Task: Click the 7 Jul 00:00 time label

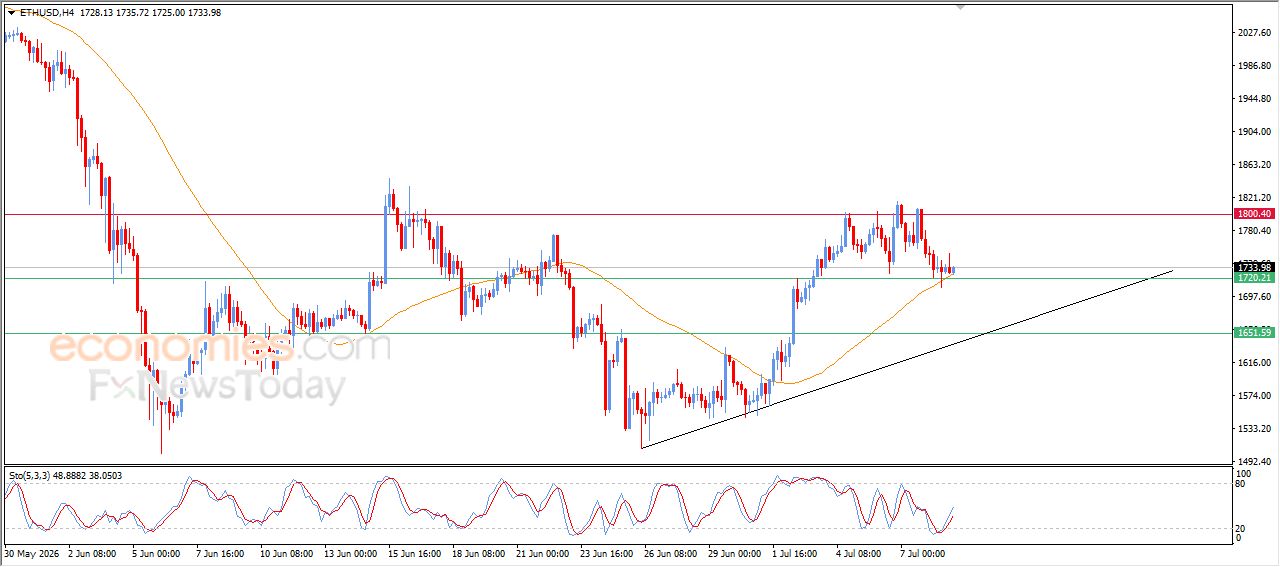Action: (923, 552)
